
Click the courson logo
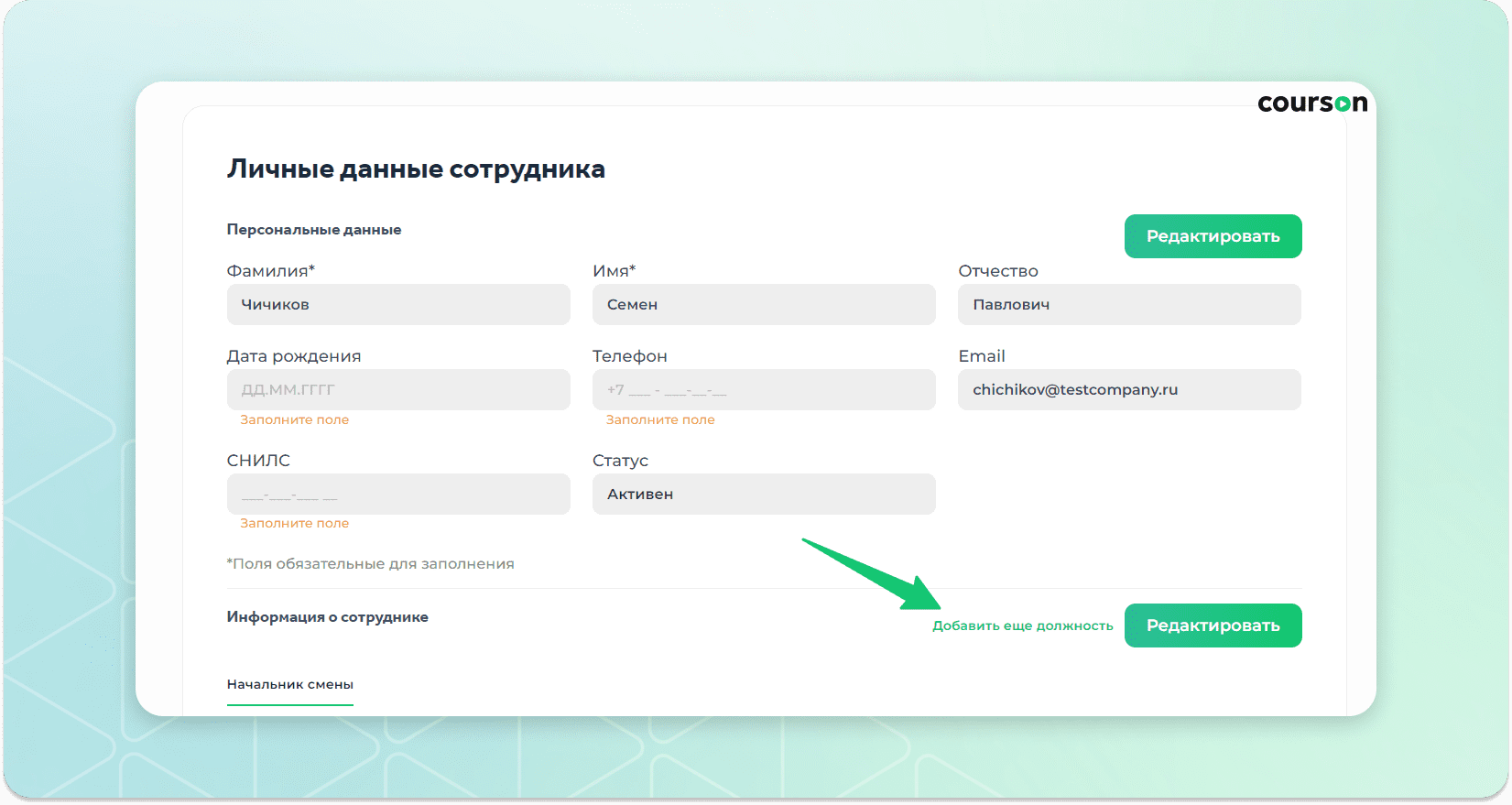pyautogui.click(x=1311, y=103)
